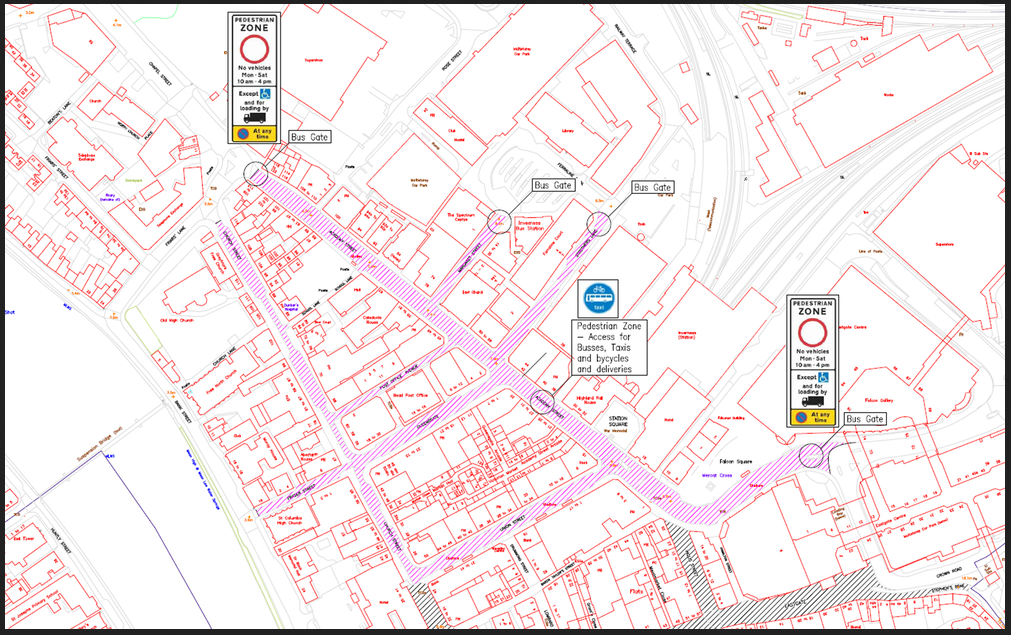Viewport: 1011px width, 635px height.
Task: Select the Inverness Bus Station label
Action: coord(528,227)
